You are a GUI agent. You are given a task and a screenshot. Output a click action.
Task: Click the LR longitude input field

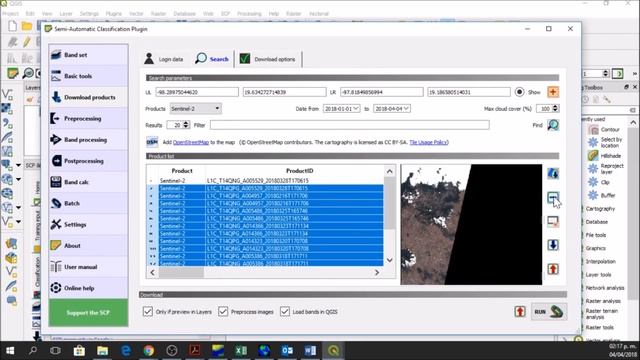coord(381,92)
